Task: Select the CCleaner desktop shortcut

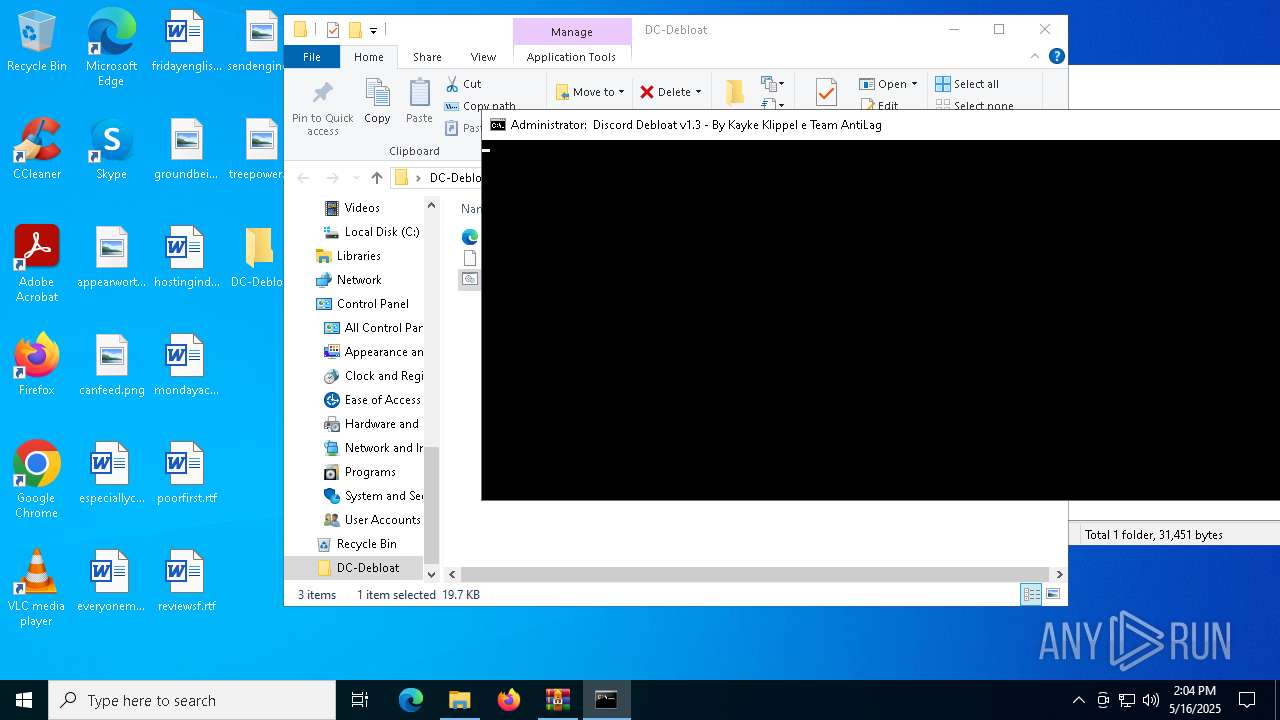Action: [37, 150]
